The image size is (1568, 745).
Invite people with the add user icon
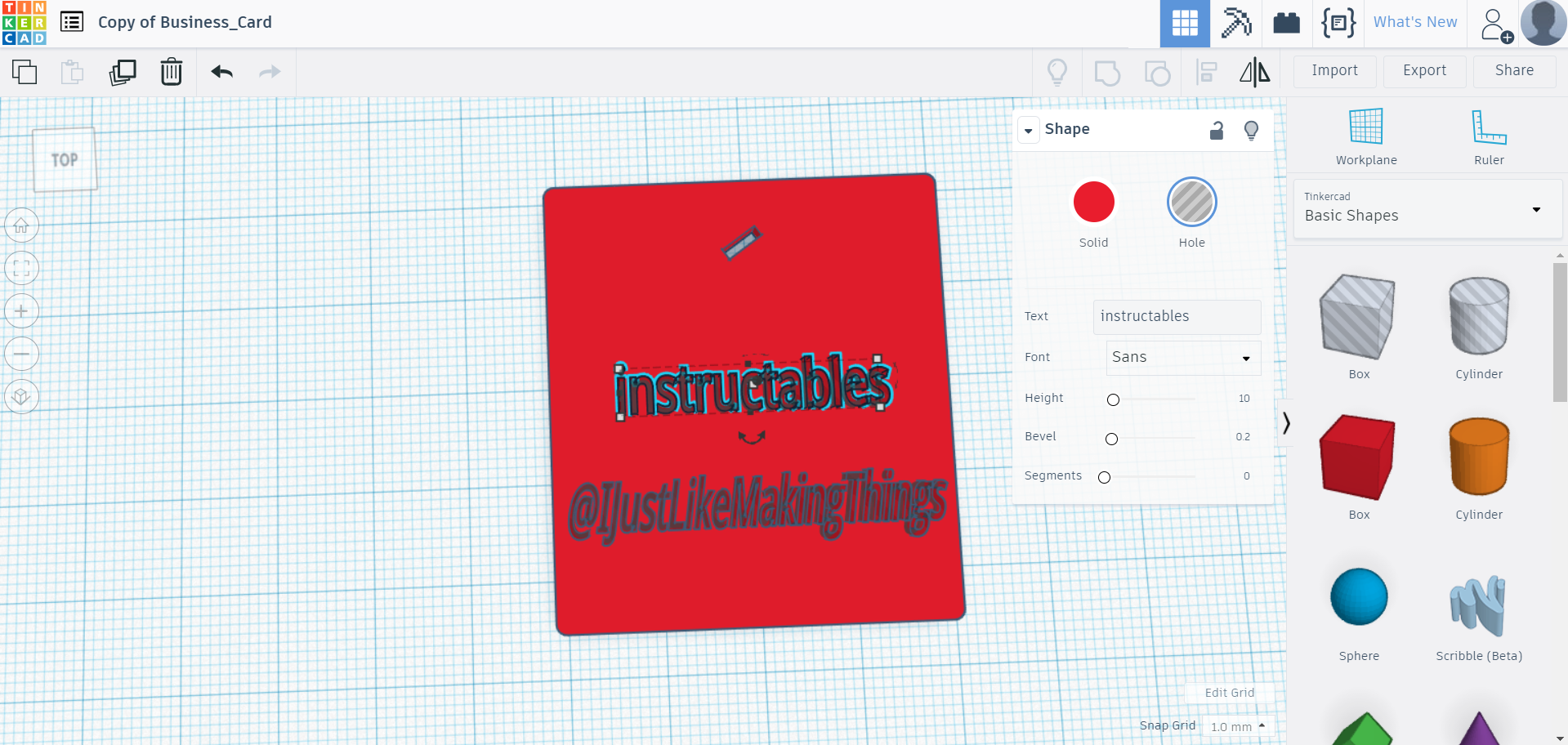click(x=1497, y=25)
